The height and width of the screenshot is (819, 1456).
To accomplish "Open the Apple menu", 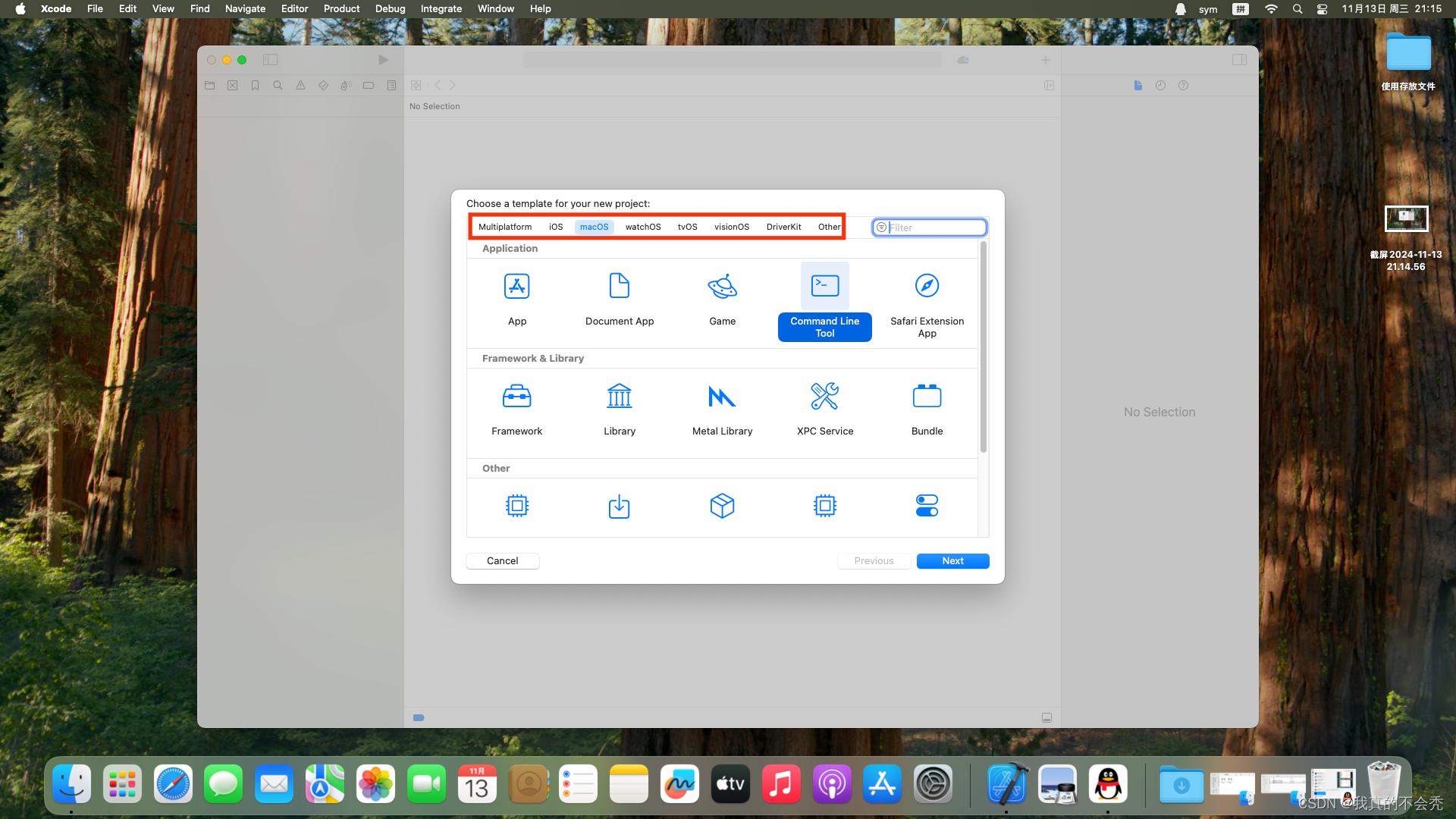I will (20, 9).
